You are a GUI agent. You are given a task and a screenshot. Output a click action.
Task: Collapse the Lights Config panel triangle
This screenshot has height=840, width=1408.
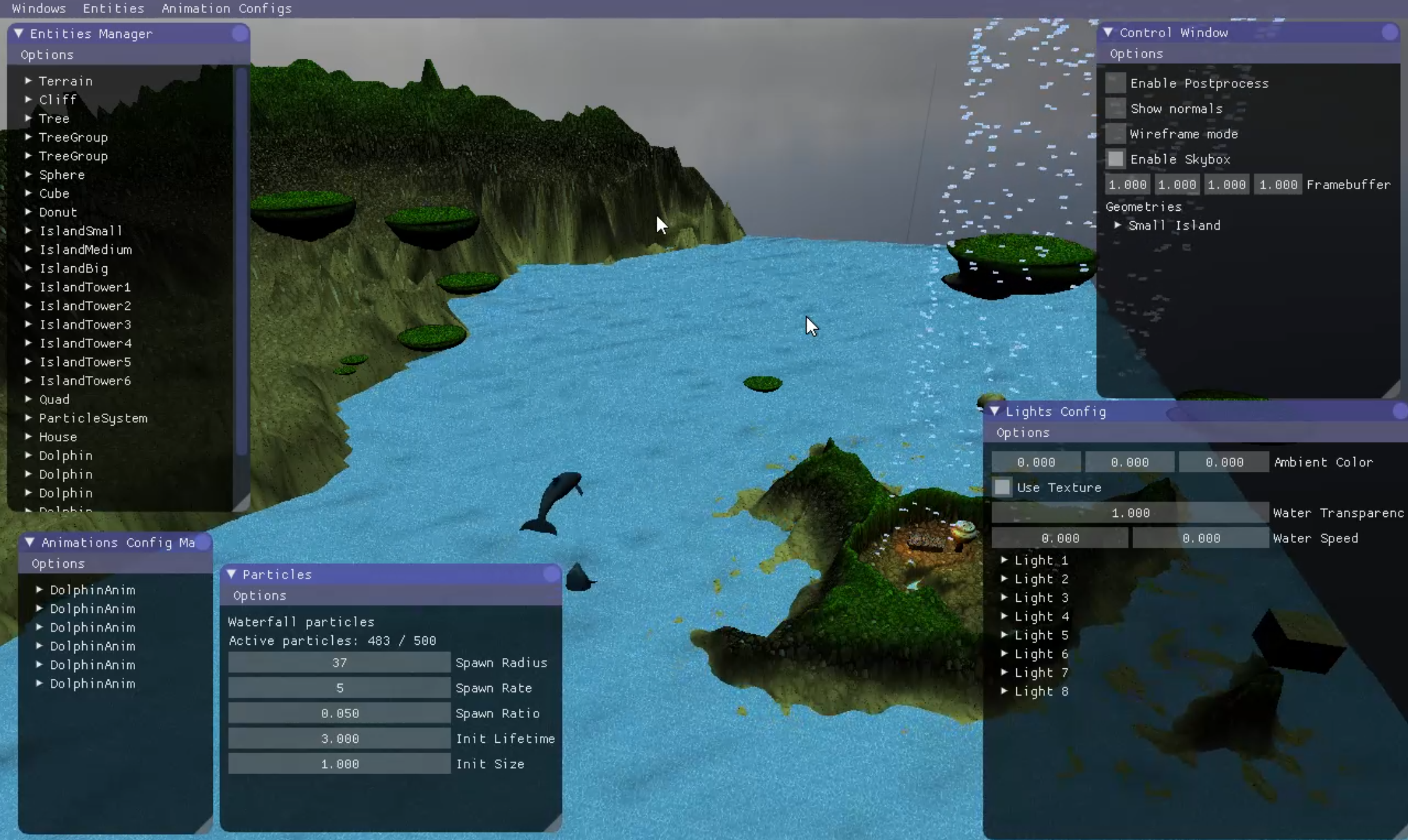[994, 411]
